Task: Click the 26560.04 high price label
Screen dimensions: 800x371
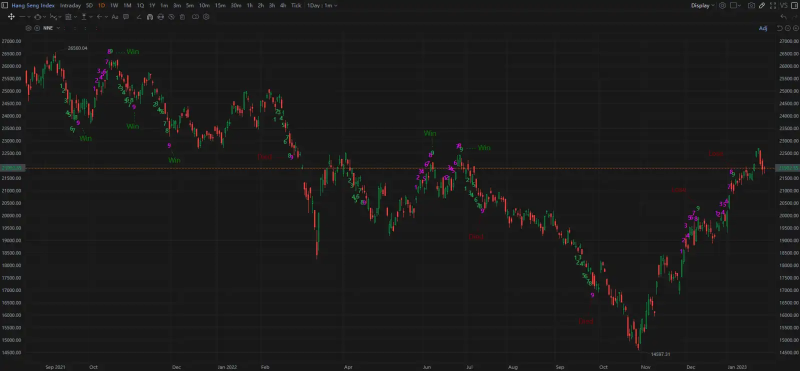Action: point(78,48)
